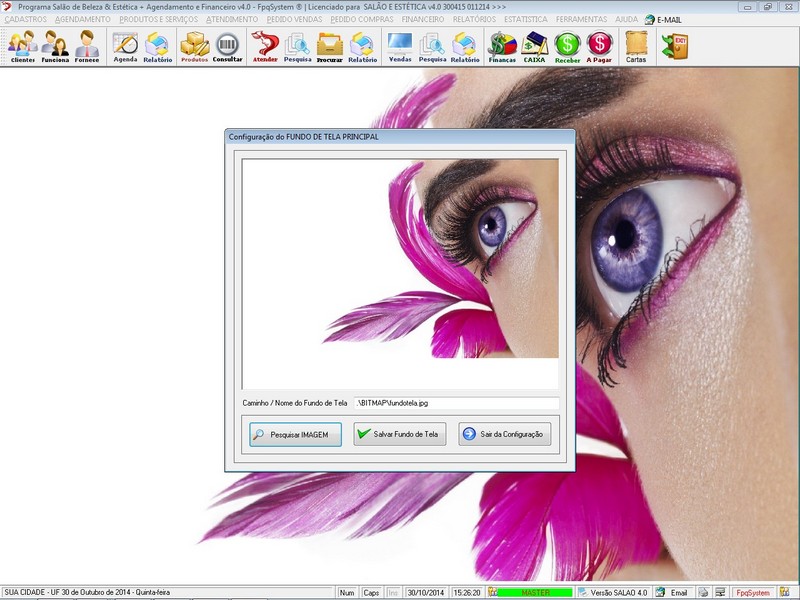Click the Salvar Fundo de Tela button
Screen dimensions: 800x600
(400, 434)
